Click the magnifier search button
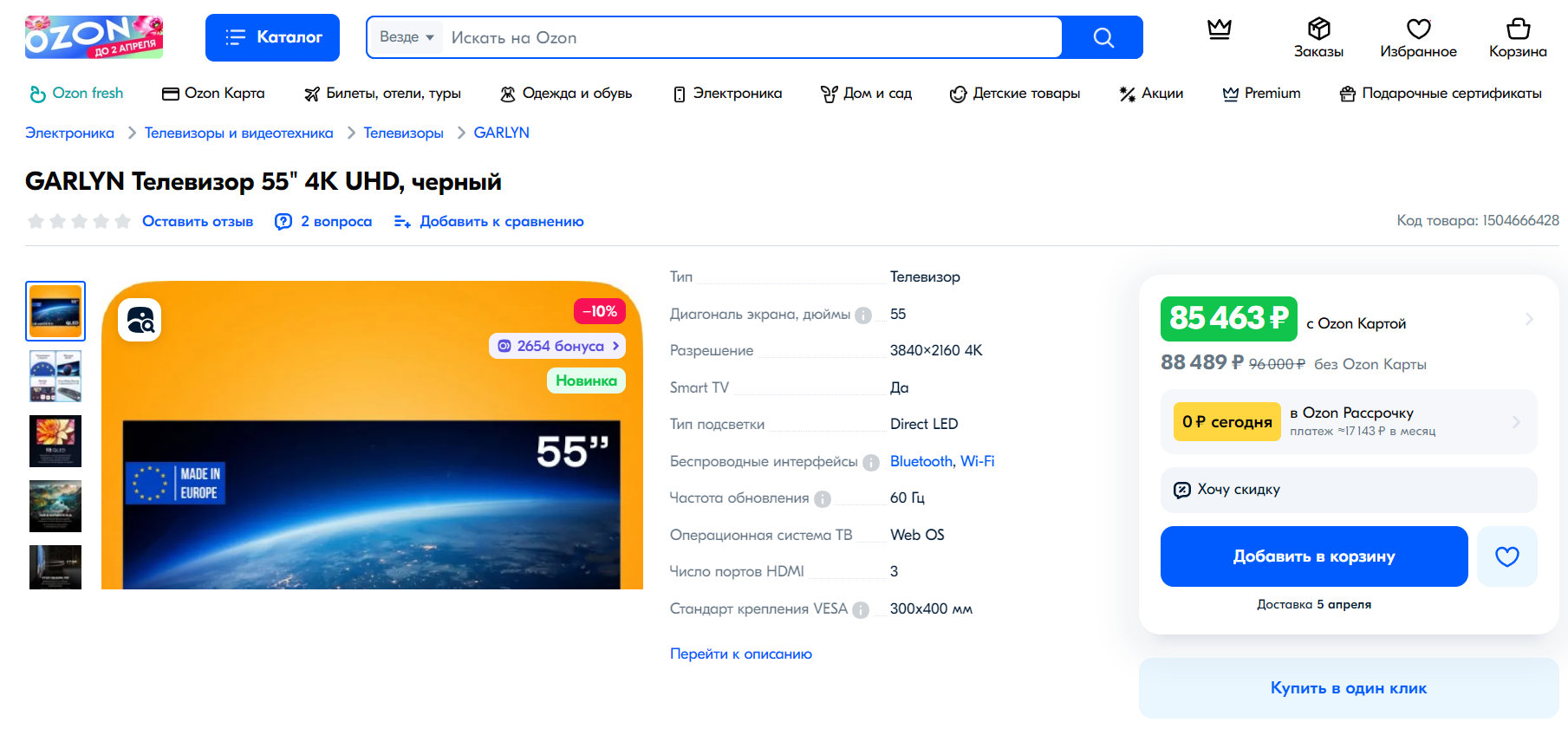 click(x=1103, y=37)
